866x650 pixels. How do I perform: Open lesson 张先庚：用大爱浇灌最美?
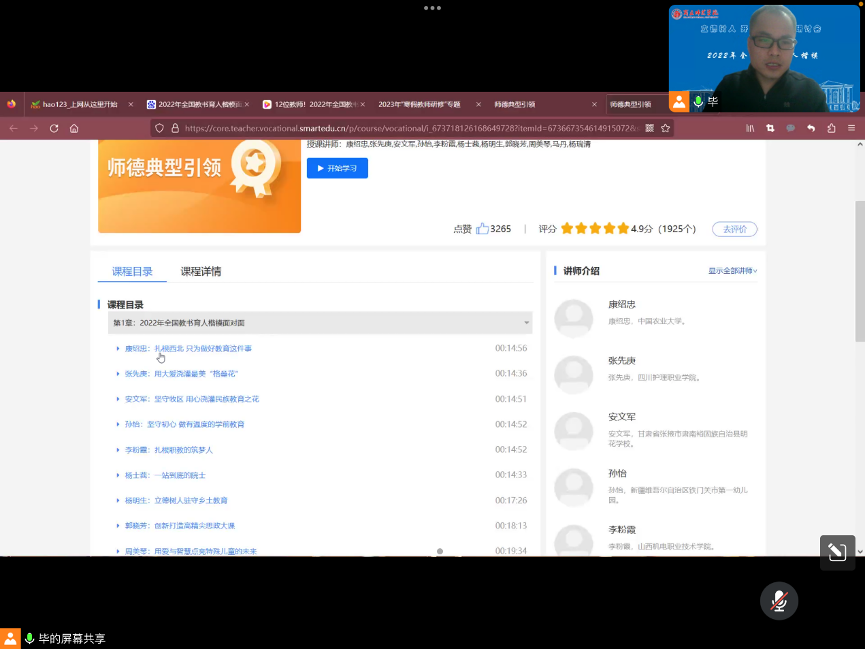coord(181,374)
